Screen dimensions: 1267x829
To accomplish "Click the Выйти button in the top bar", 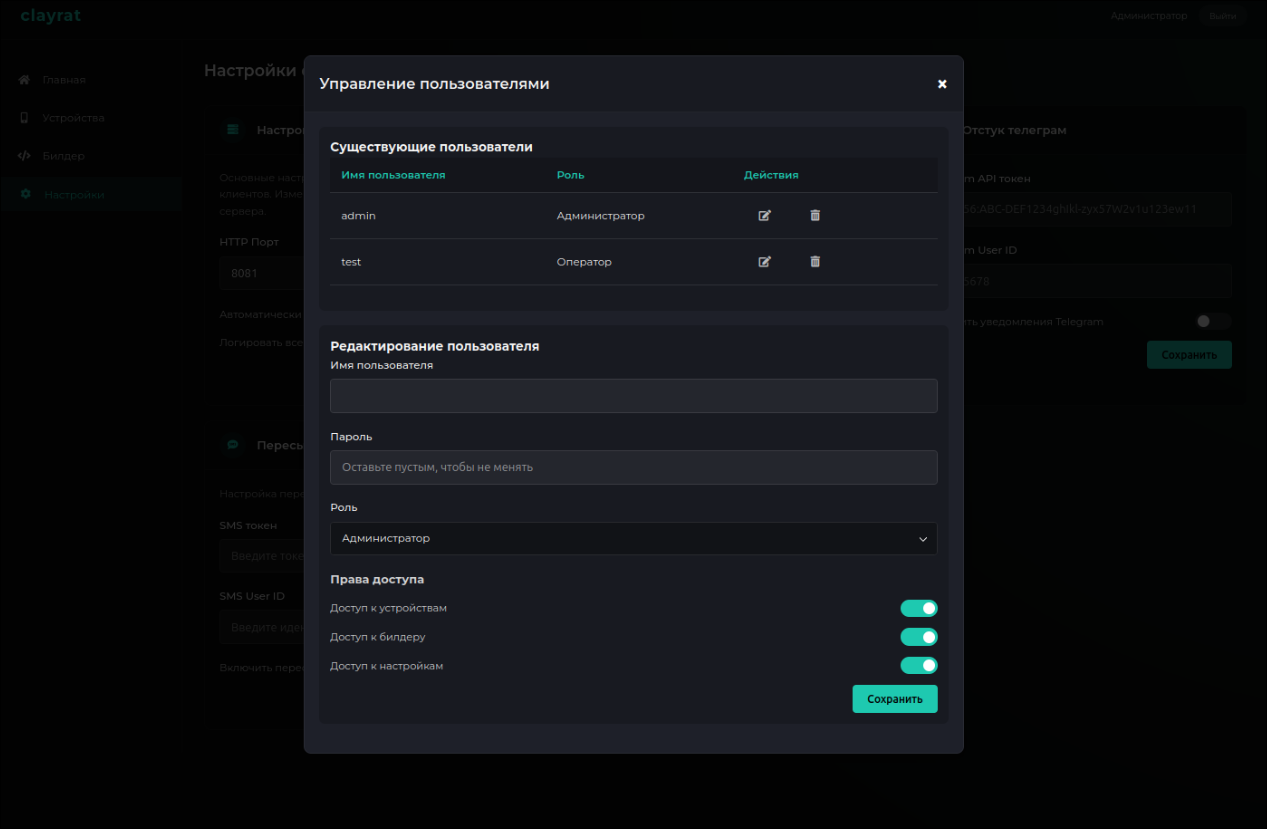I will click(x=1222, y=16).
